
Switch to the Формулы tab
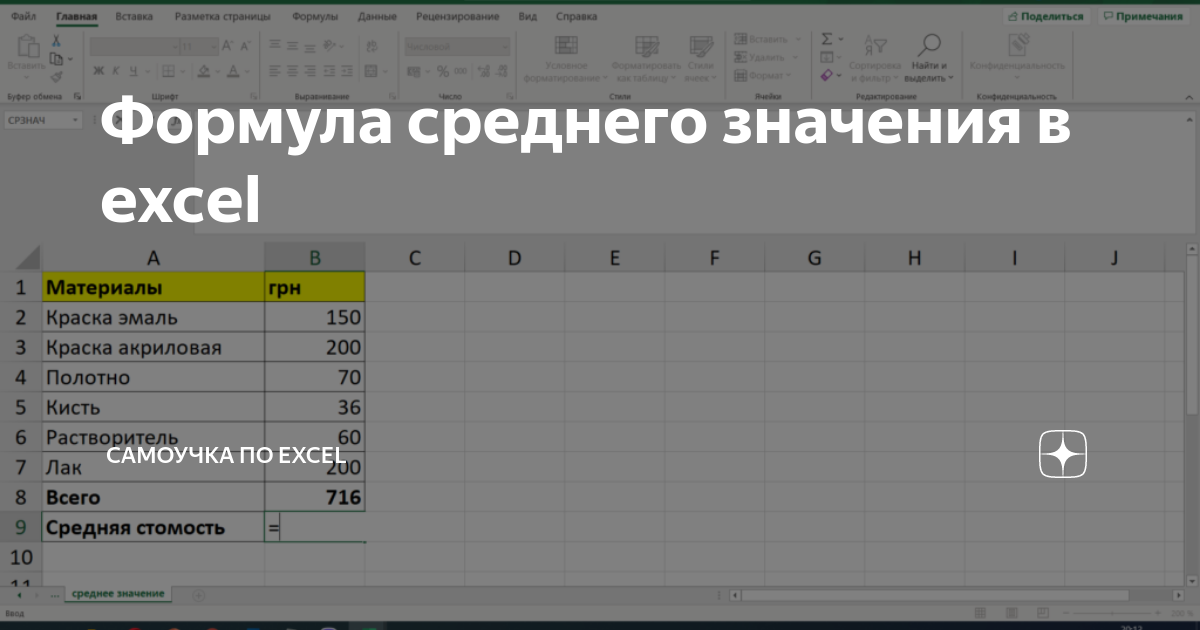tap(315, 17)
